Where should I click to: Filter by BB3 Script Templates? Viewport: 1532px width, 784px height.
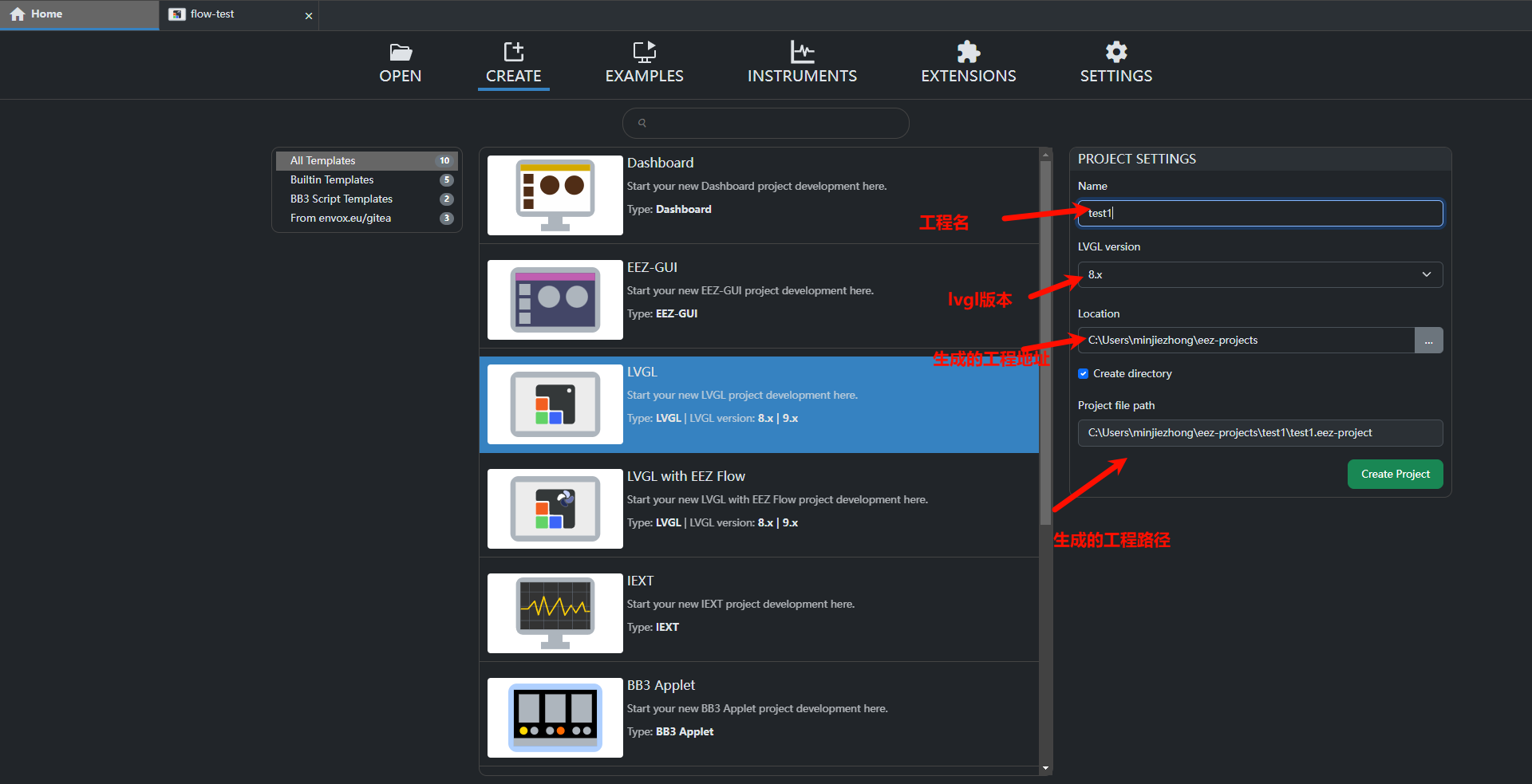(342, 199)
